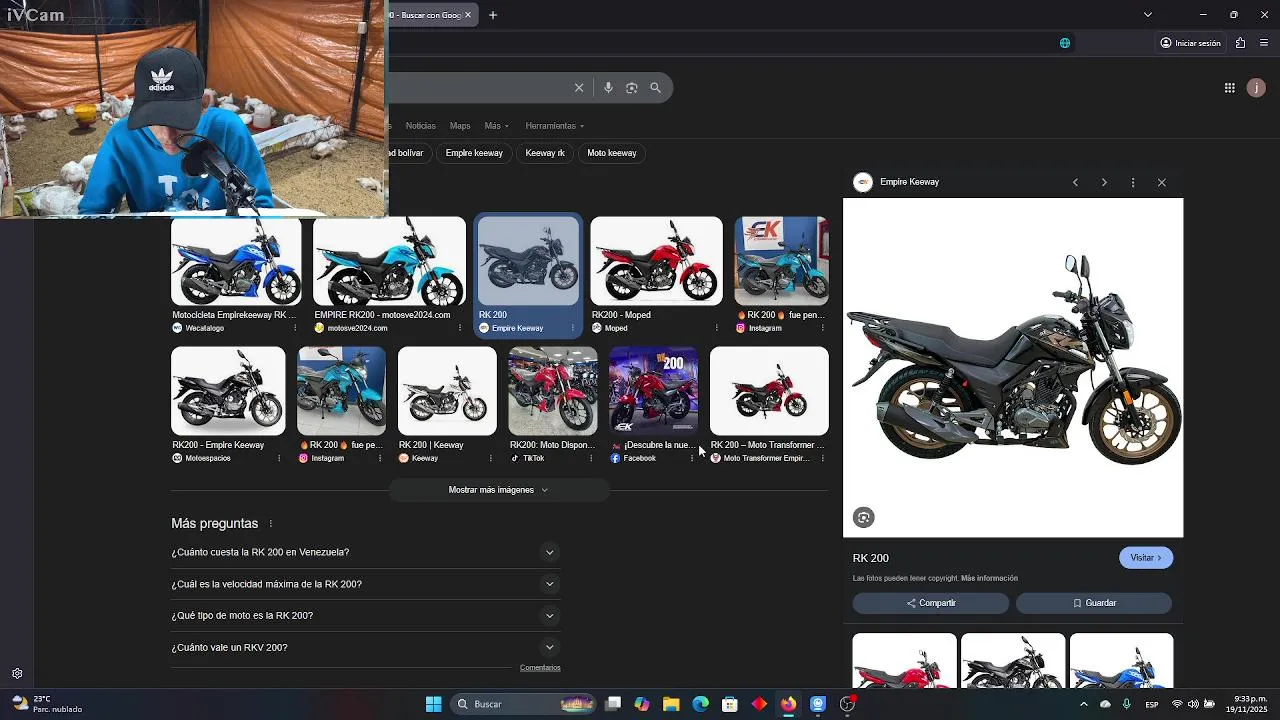Screen dimensions: 1280x720
Task: Click the Guardar button
Action: point(1094,603)
